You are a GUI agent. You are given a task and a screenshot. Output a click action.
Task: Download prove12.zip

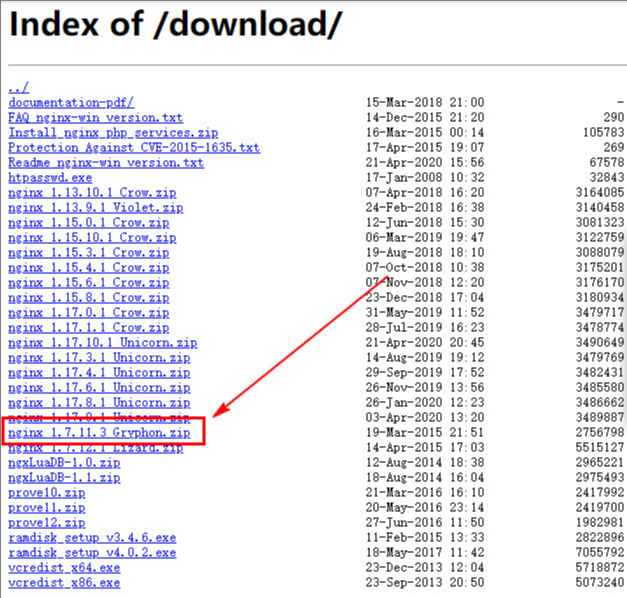pos(47,523)
